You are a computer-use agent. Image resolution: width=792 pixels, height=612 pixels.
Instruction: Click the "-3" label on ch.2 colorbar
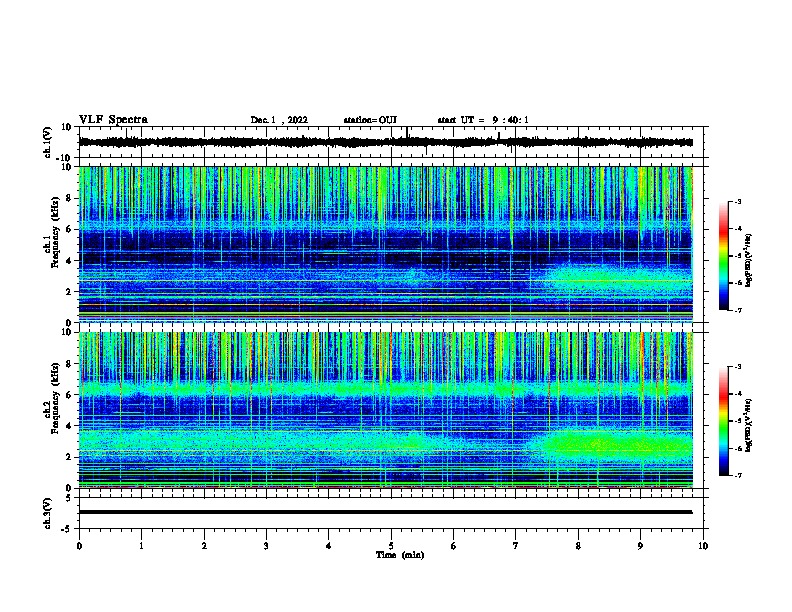click(737, 367)
